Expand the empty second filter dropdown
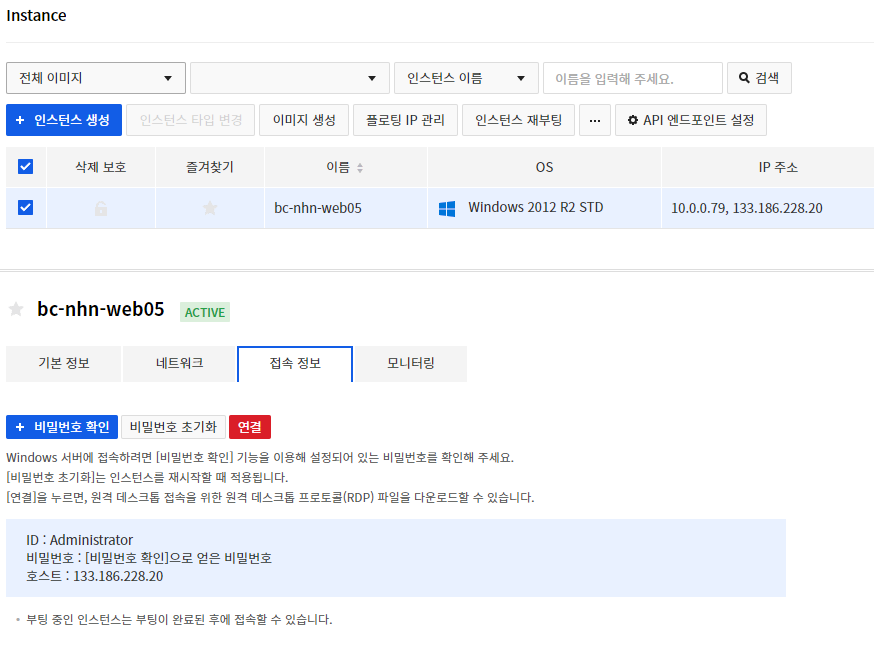Viewport: 874px width, 670px height. (x=288, y=78)
